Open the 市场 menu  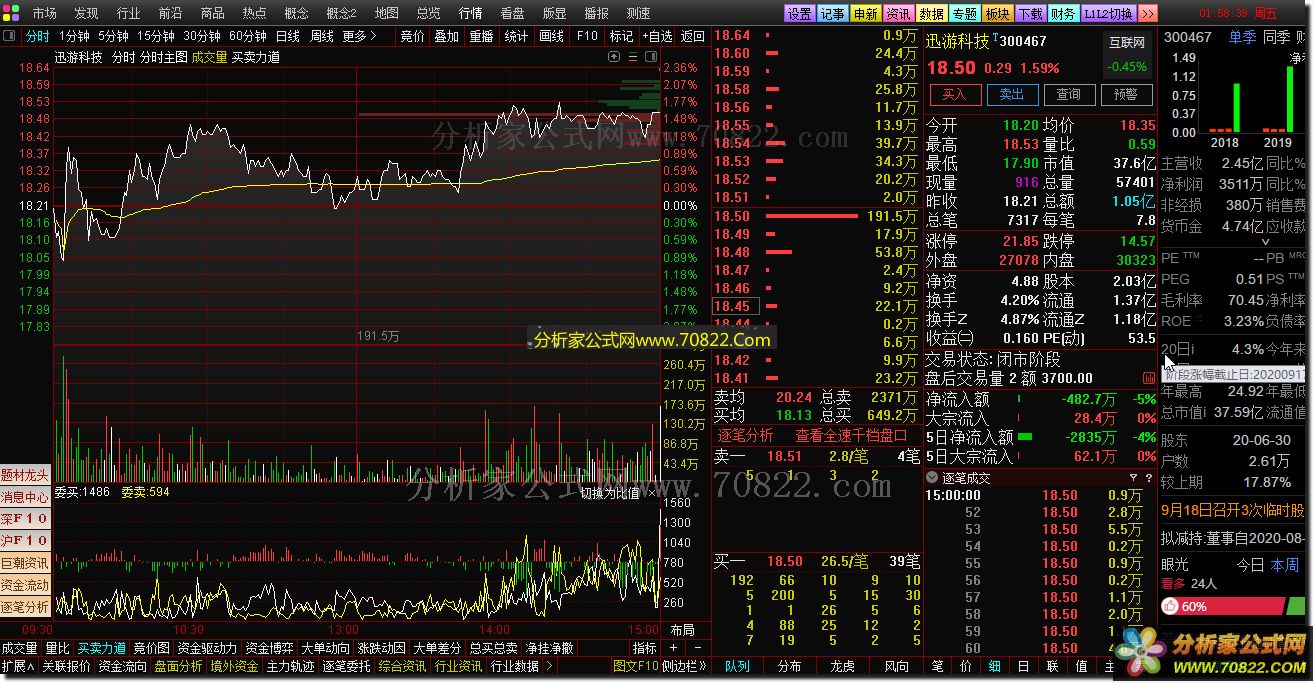44,13
